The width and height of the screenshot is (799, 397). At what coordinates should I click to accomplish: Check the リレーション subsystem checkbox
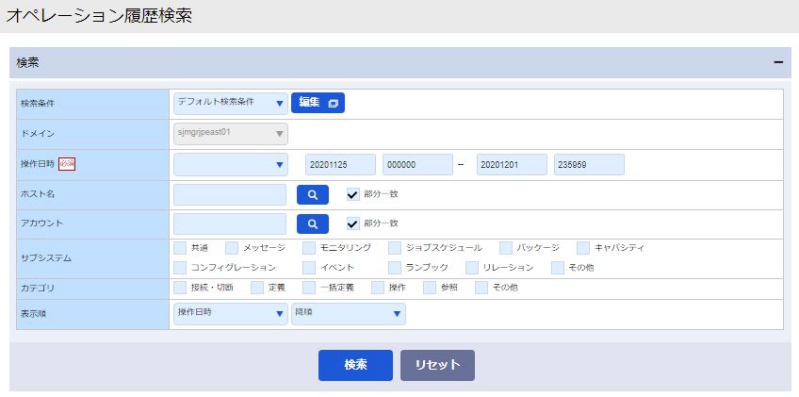coord(472,268)
